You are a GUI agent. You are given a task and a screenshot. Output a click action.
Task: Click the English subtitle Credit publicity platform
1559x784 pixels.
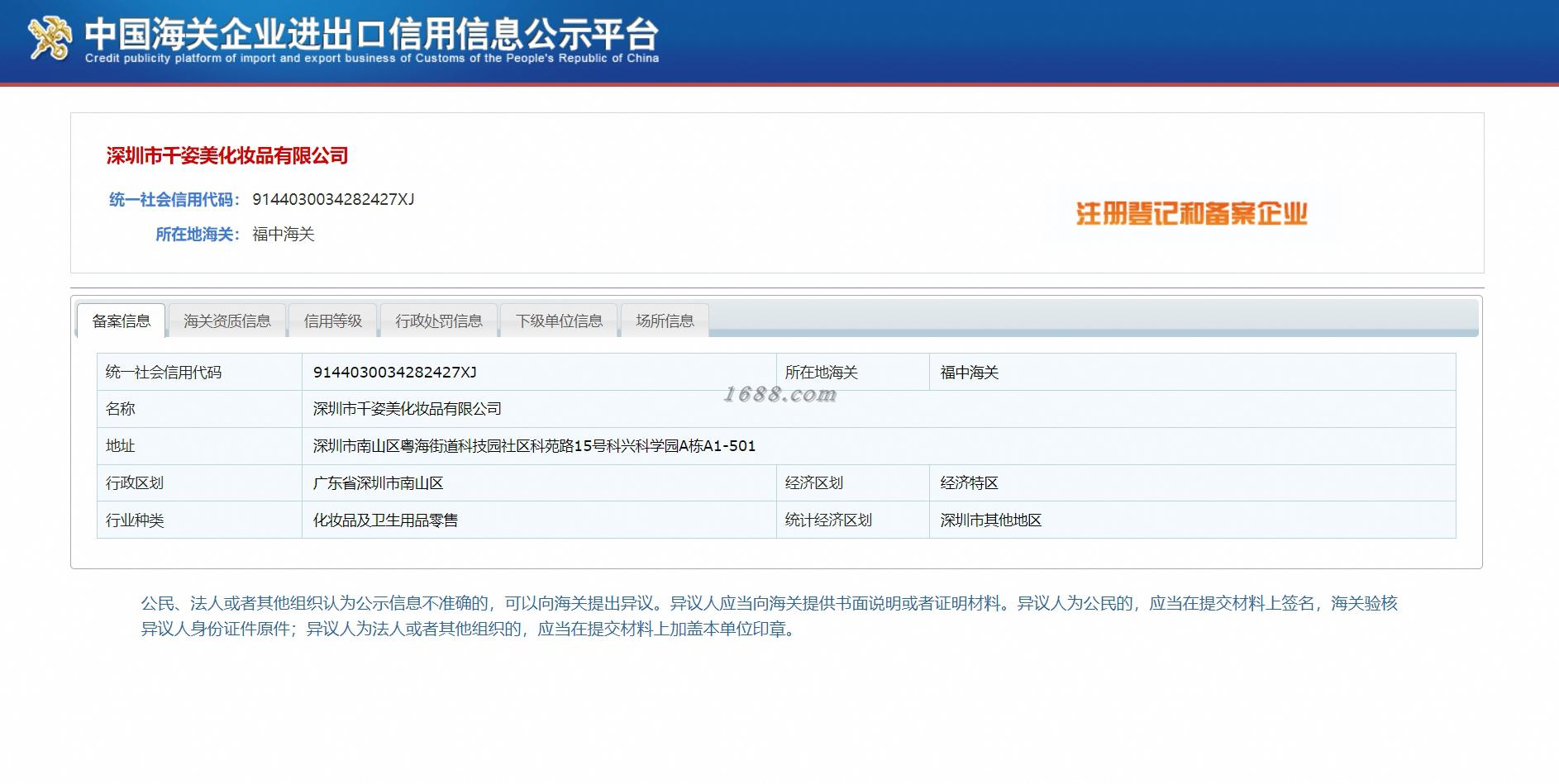click(x=372, y=58)
